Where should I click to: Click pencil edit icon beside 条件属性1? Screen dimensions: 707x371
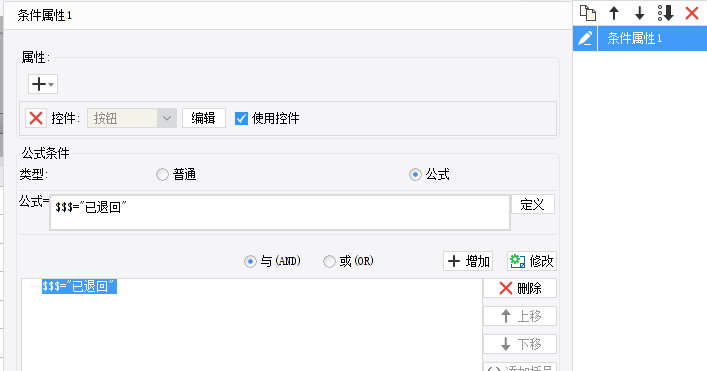pos(585,38)
